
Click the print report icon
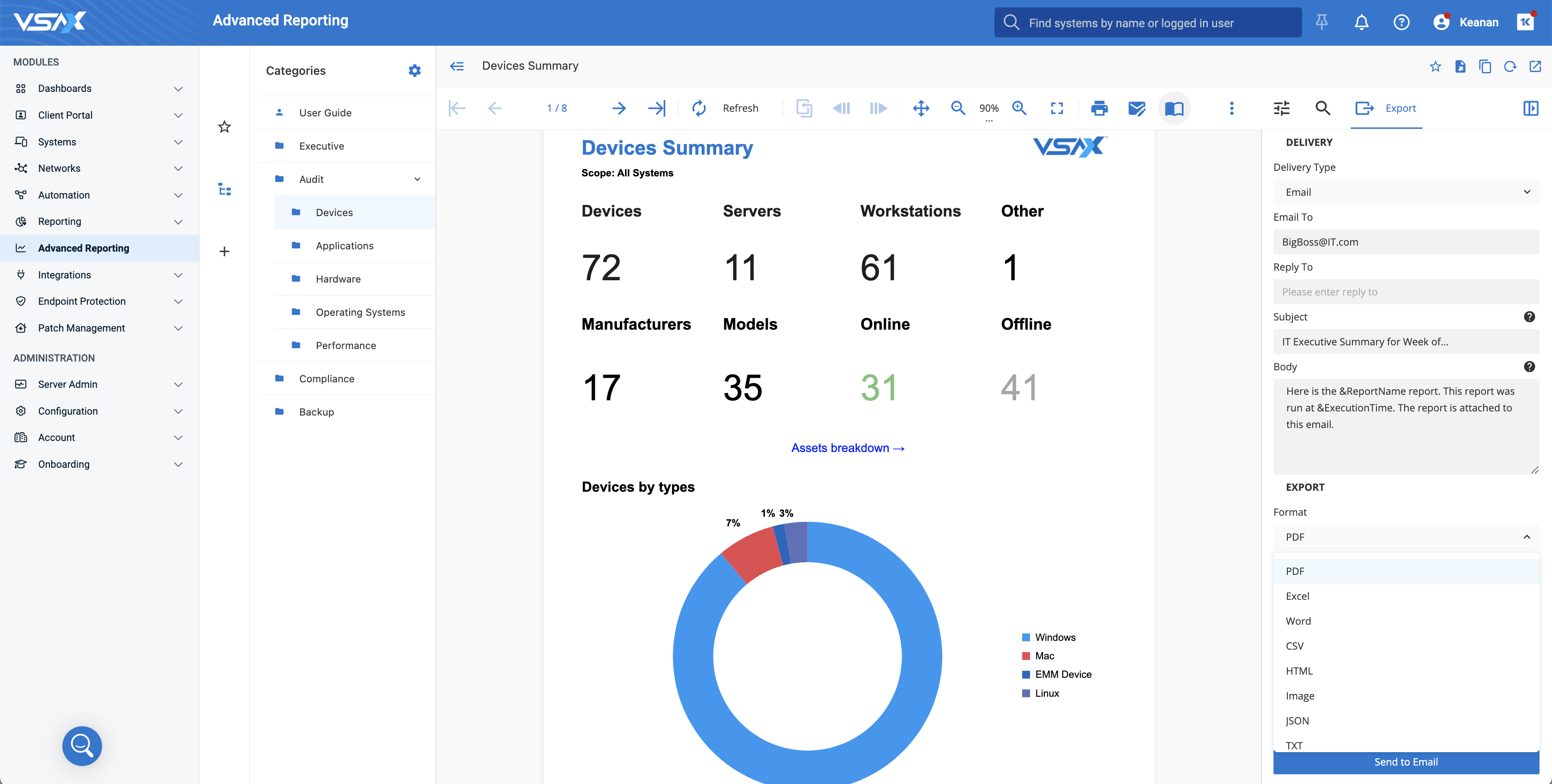click(1099, 109)
